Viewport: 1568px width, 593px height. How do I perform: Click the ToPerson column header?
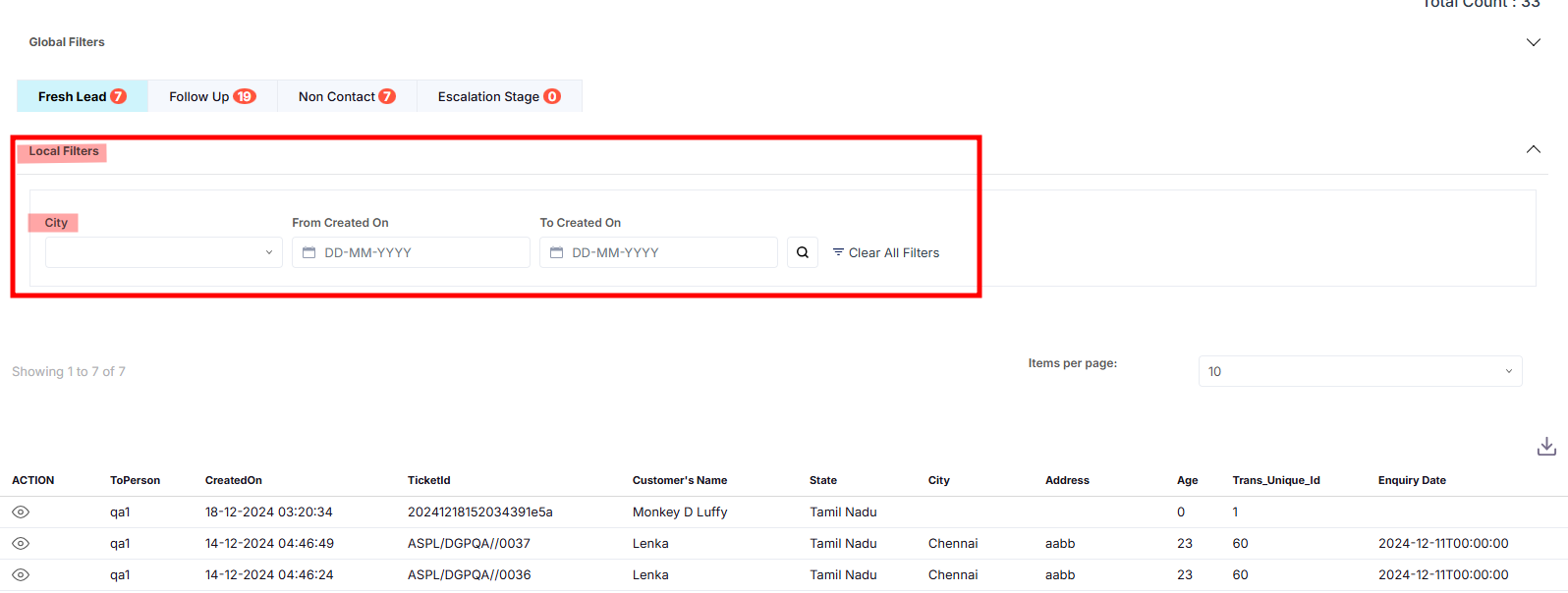[x=135, y=480]
